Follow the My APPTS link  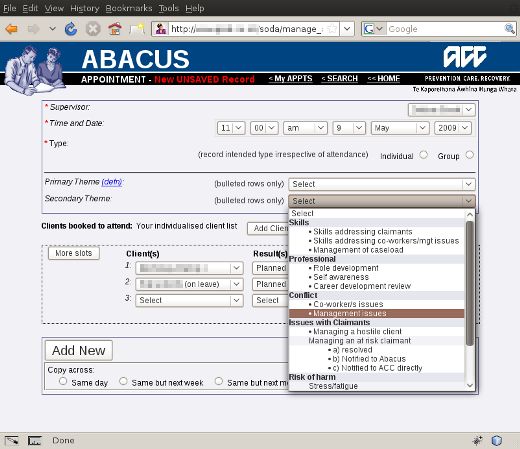[290, 79]
